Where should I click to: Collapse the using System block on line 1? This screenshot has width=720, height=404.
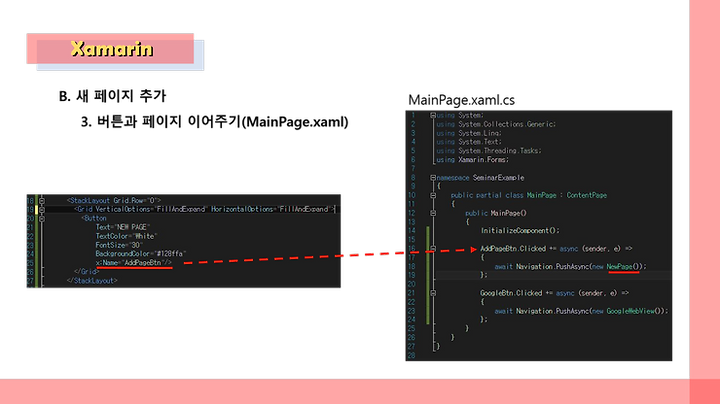tap(433, 116)
